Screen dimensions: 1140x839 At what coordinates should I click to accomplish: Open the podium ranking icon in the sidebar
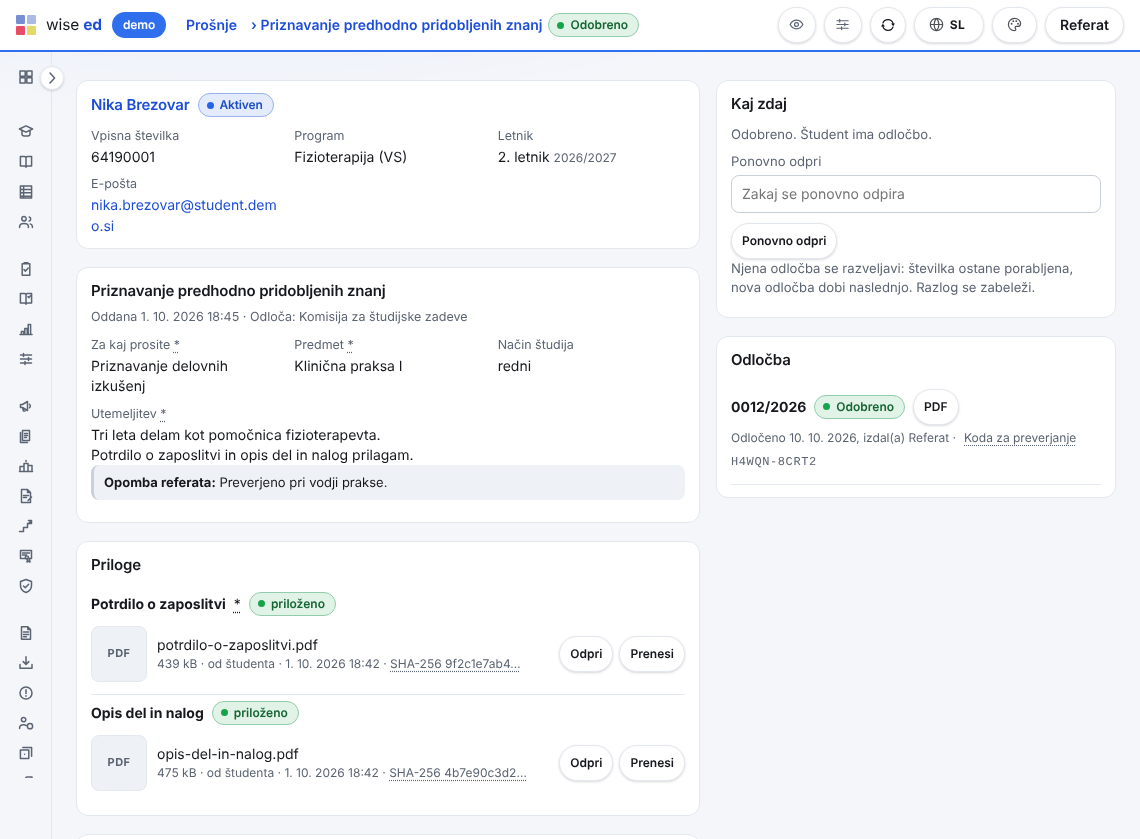[x=26, y=466]
